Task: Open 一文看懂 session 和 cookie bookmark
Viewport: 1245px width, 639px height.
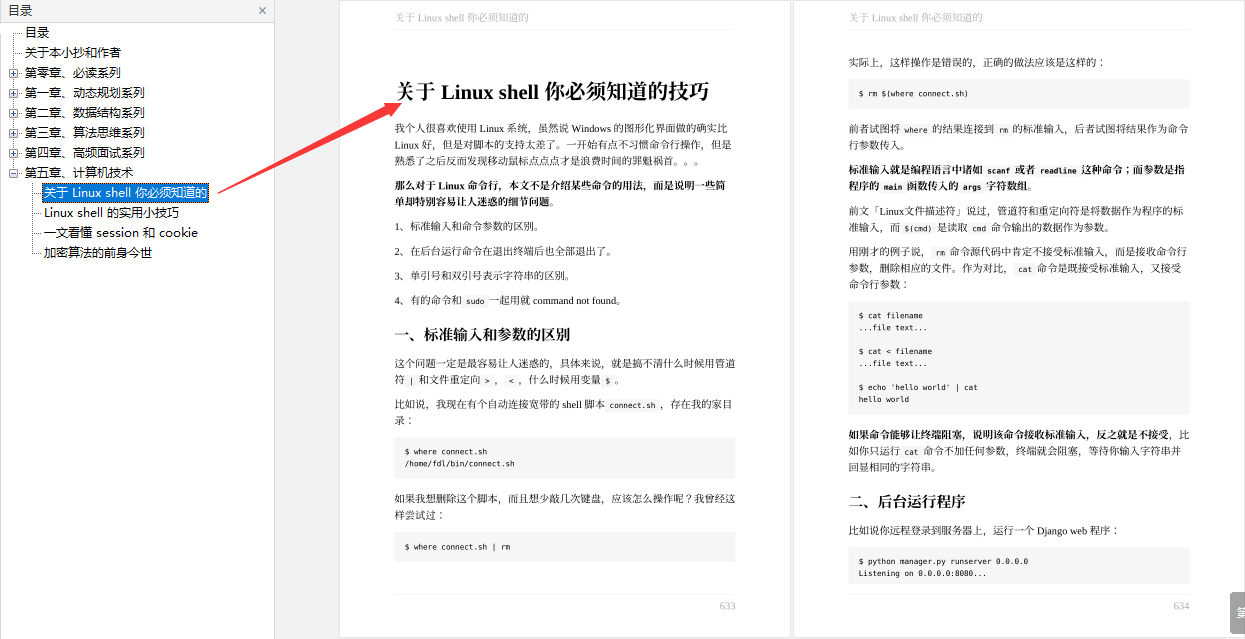Action: point(121,232)
